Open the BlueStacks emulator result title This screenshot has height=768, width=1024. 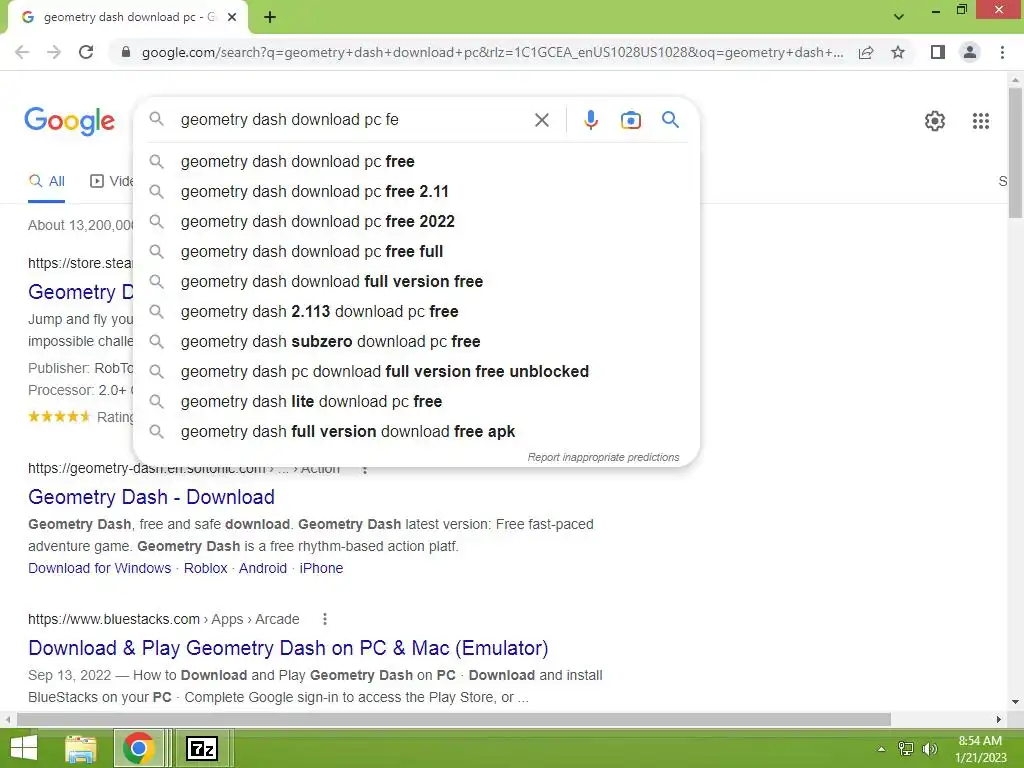pyautogui.click(x=288, y=648)
